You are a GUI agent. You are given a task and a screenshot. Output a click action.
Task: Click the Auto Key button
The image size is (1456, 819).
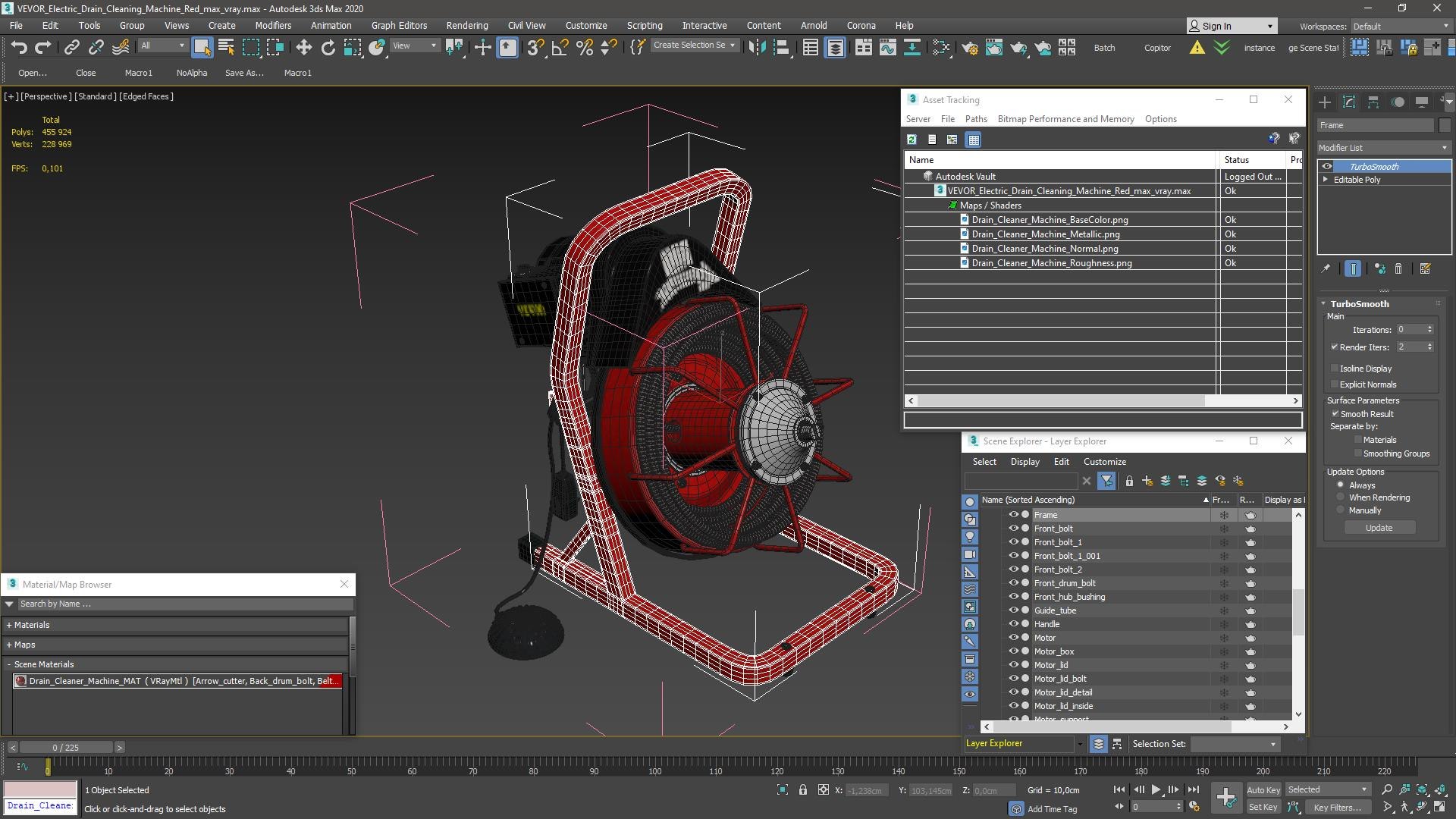(x=1263, y=790)
